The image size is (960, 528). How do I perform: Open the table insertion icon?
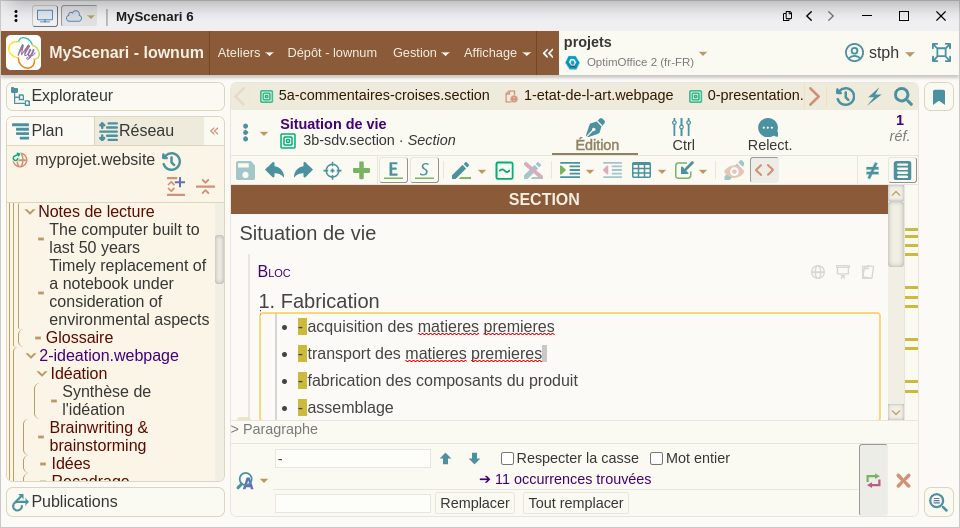point(641,170)
